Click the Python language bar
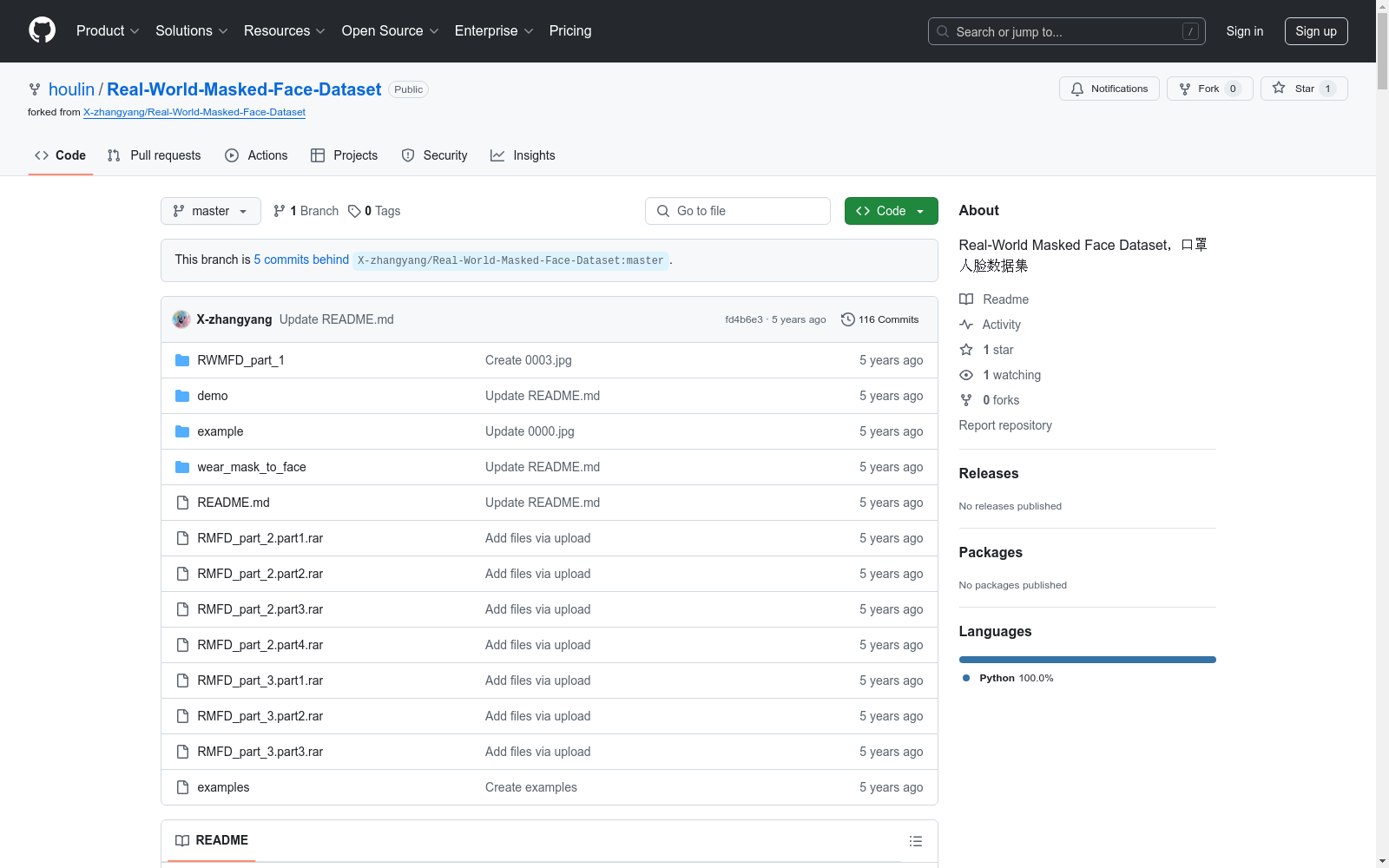This screenshot has height=868, width=1389. pyautogui.click(x=1088, y=660)
